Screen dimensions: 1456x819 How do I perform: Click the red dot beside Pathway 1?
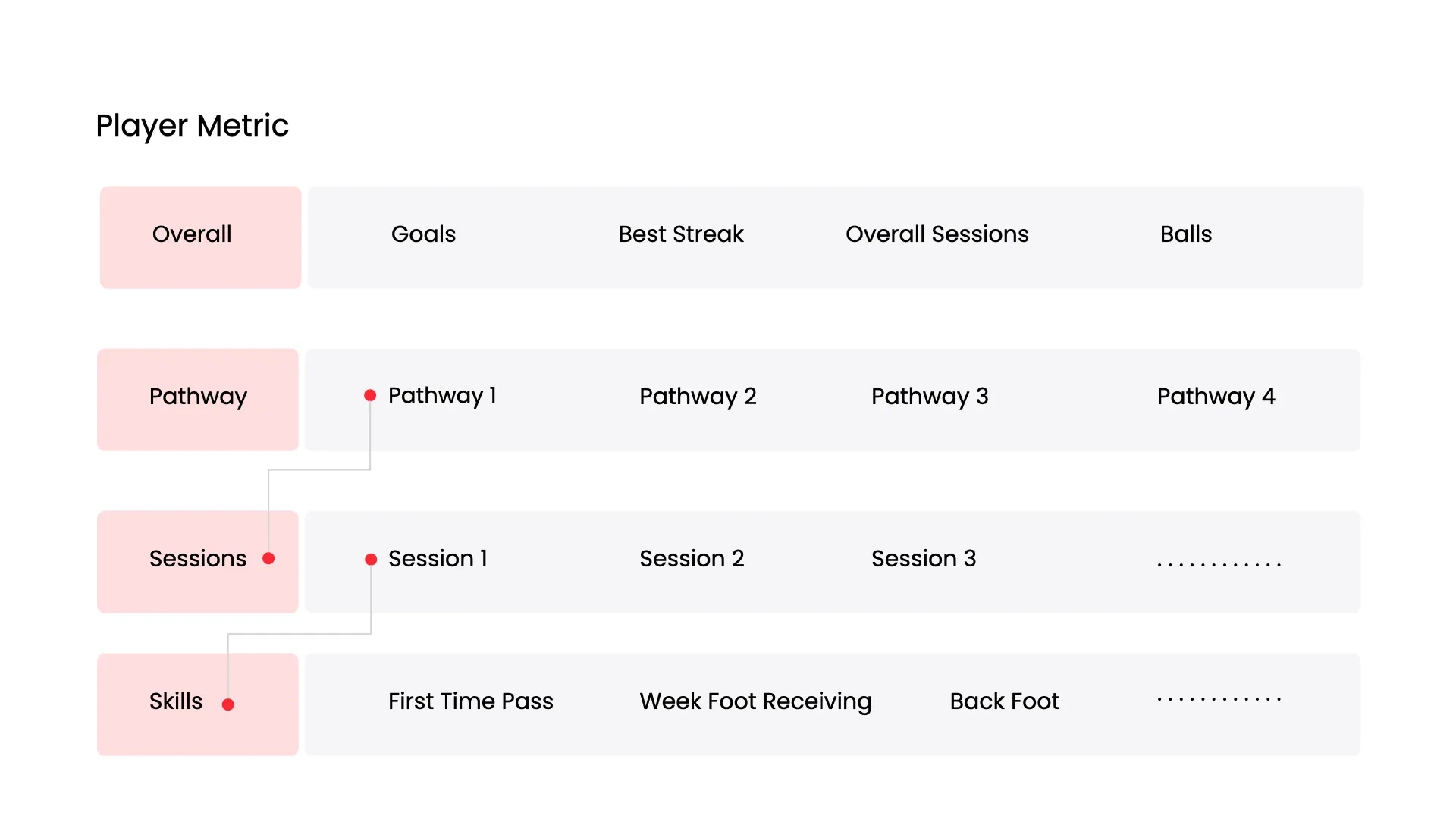(370, 396)
